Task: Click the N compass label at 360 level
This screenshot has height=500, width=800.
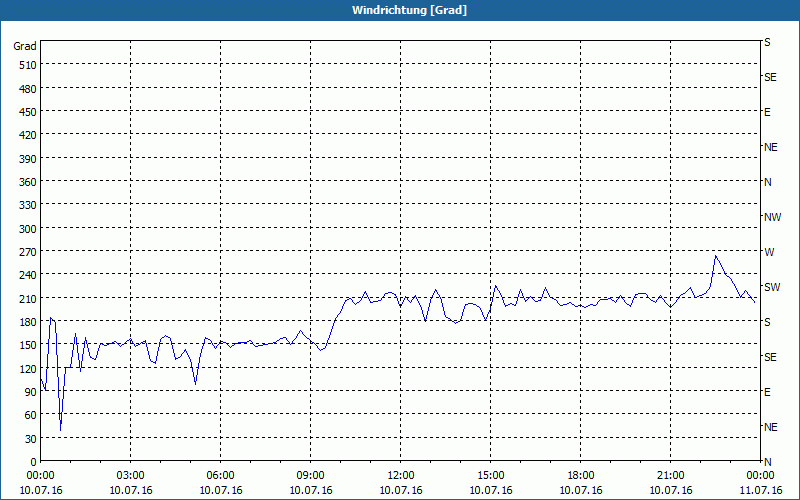Action: (x=768, y=182)
